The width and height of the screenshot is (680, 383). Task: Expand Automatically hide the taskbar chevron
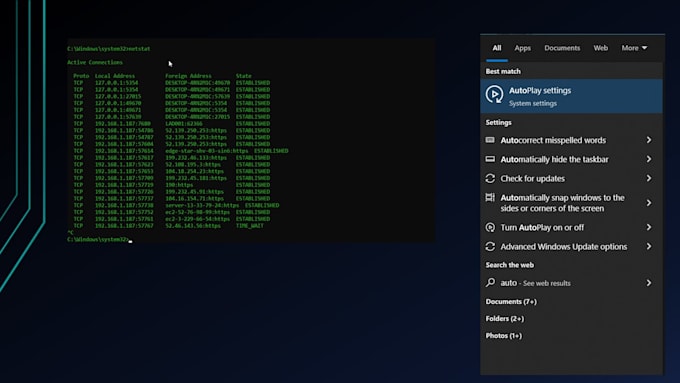tap(649, 159)
